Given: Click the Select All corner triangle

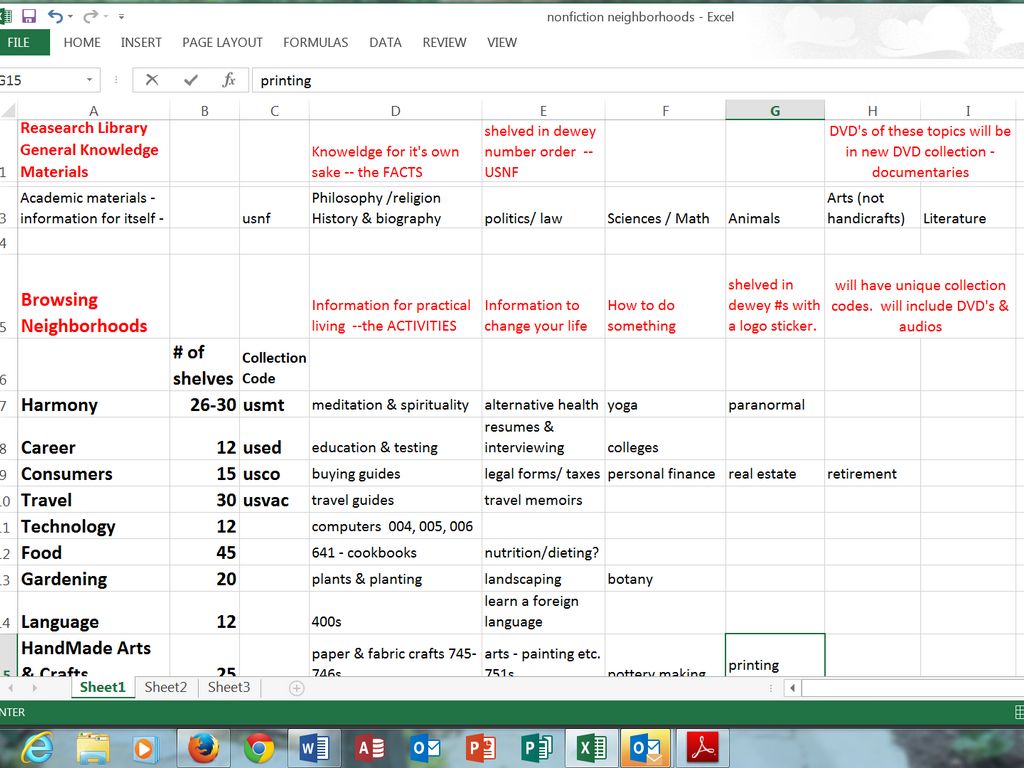Looking at the screenshot, I should 8,110.
